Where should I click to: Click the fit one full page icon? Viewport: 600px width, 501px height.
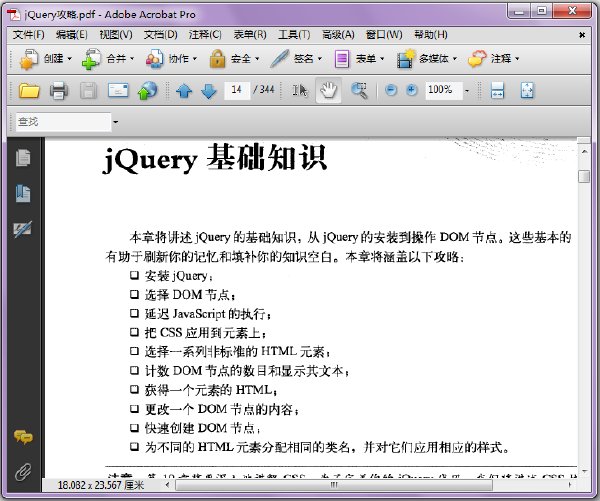[x=527, y=91]
